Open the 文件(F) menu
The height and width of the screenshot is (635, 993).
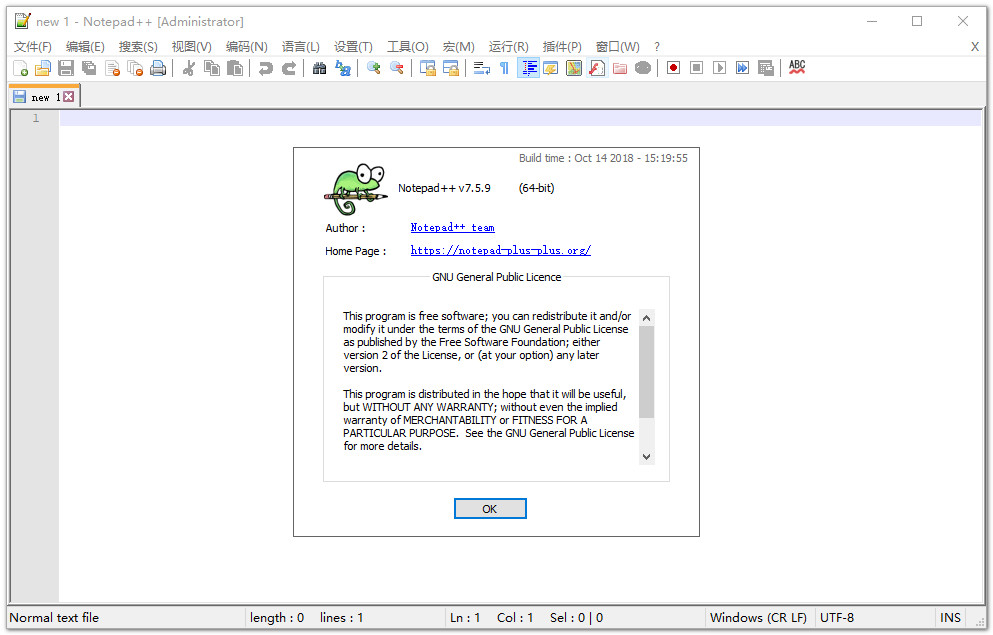coord(33,47)
